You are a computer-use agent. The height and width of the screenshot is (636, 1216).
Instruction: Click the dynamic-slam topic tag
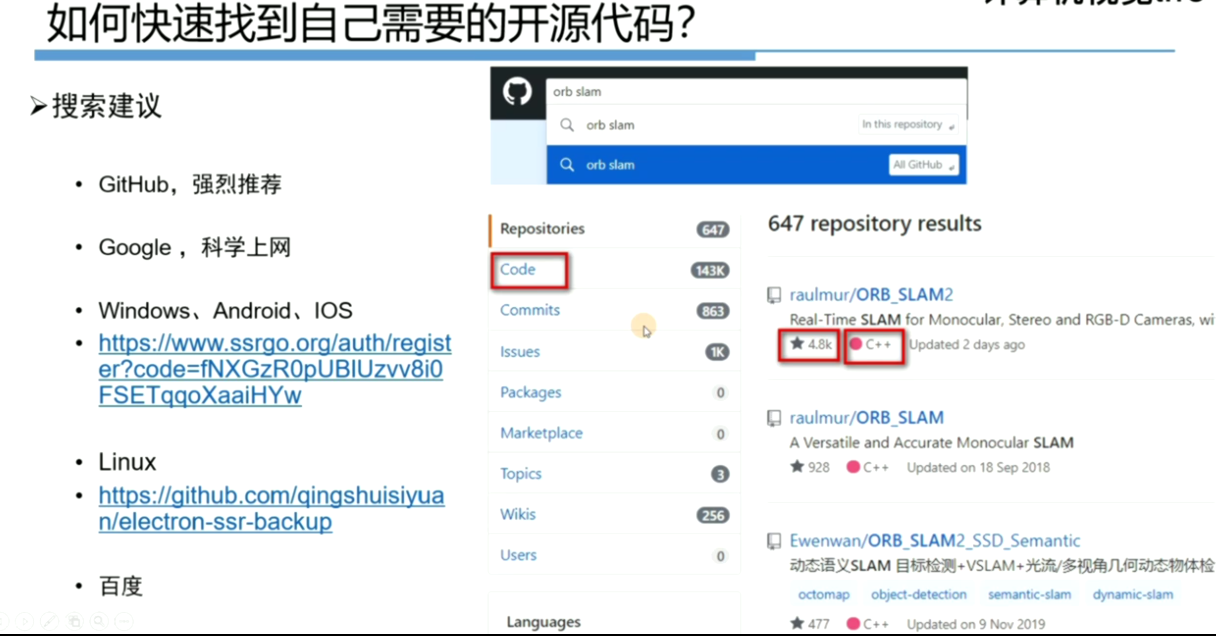coord(1133,595)
